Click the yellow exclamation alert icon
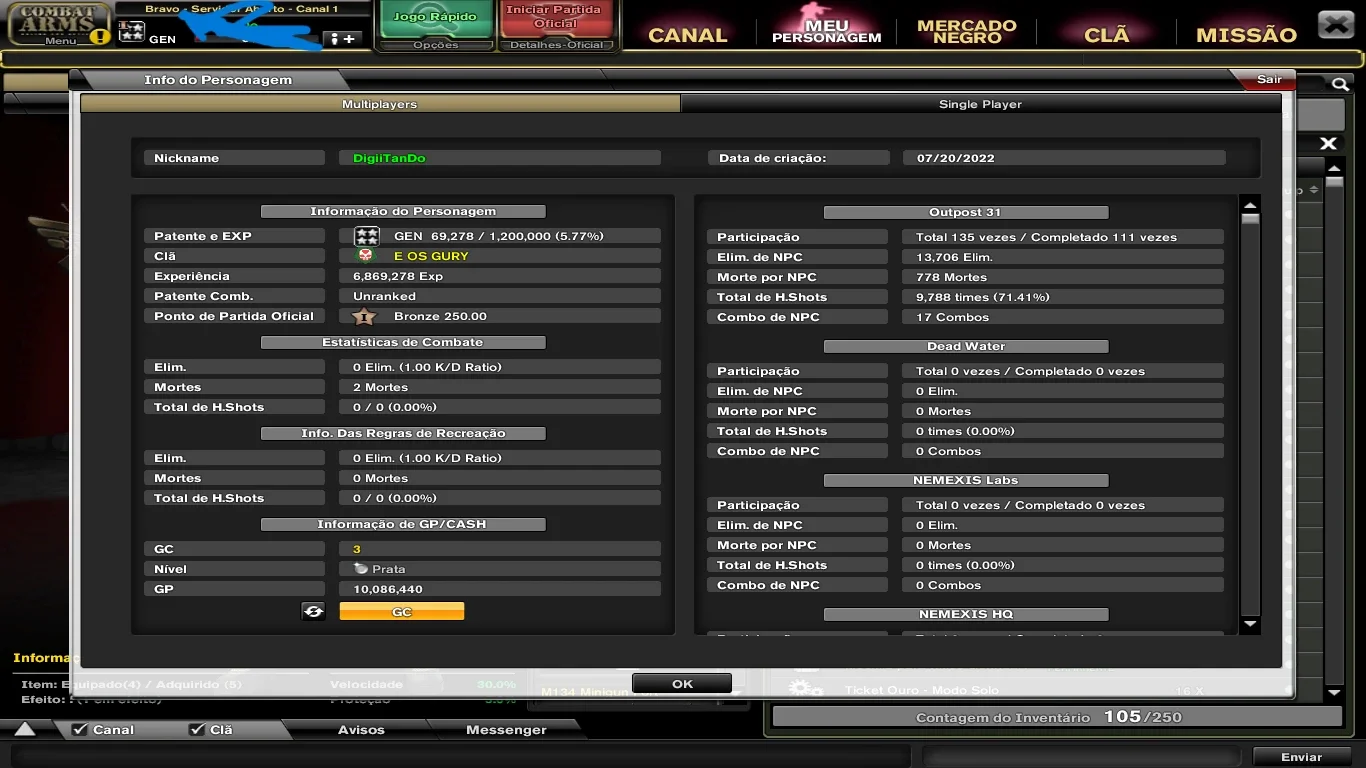 (99, 37)
